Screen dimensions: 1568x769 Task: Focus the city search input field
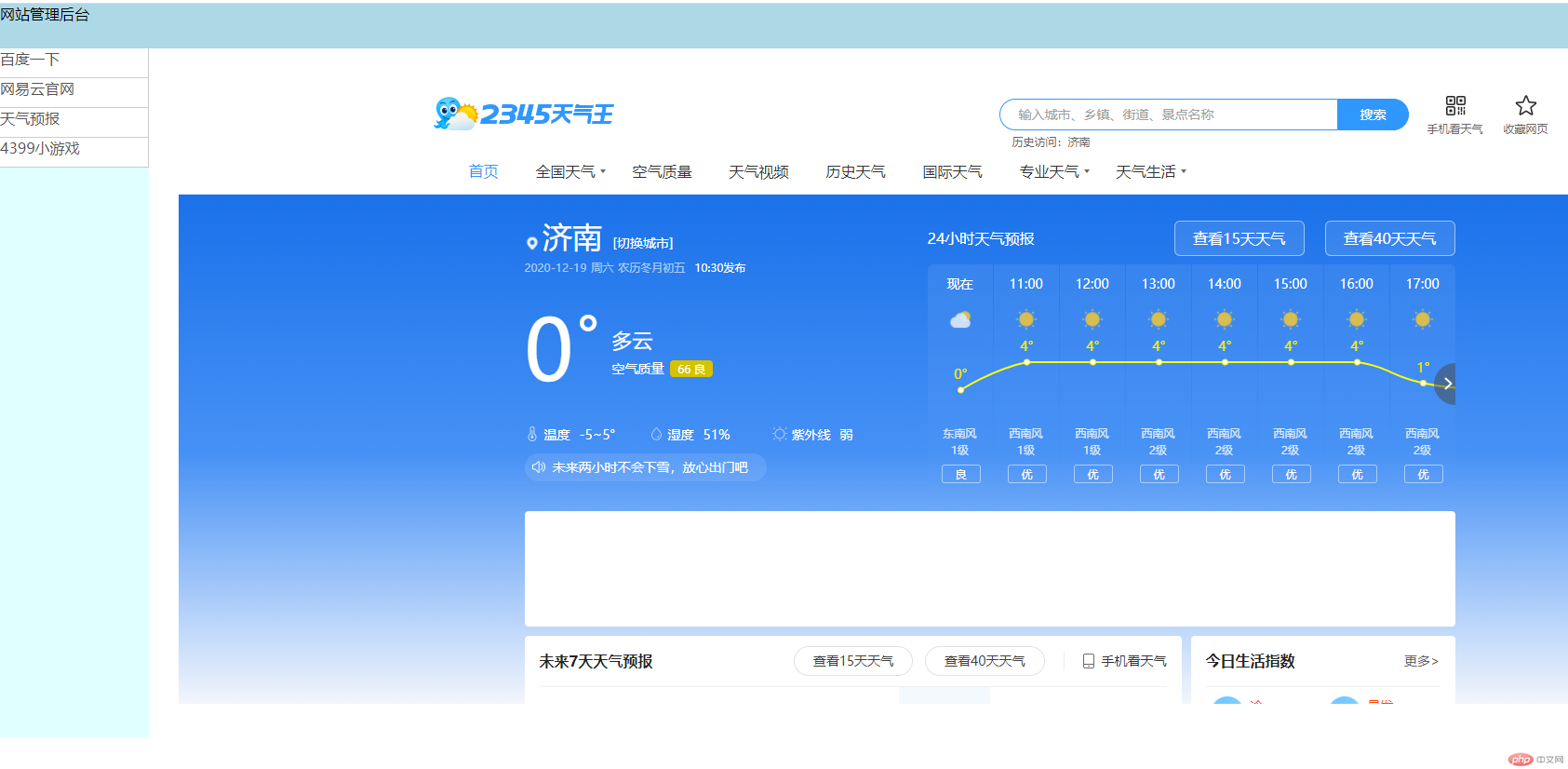(x=1169, y=115)
